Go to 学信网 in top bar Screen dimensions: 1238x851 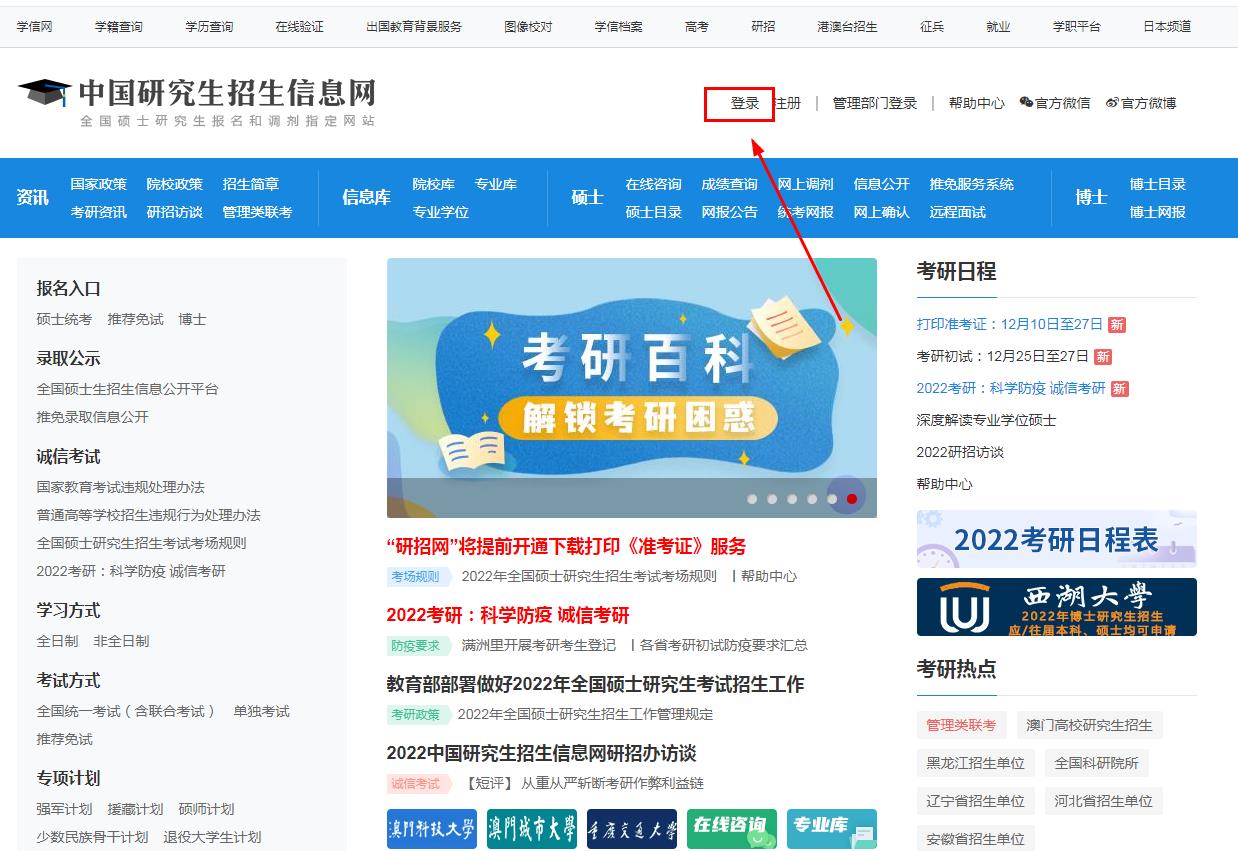35,27
